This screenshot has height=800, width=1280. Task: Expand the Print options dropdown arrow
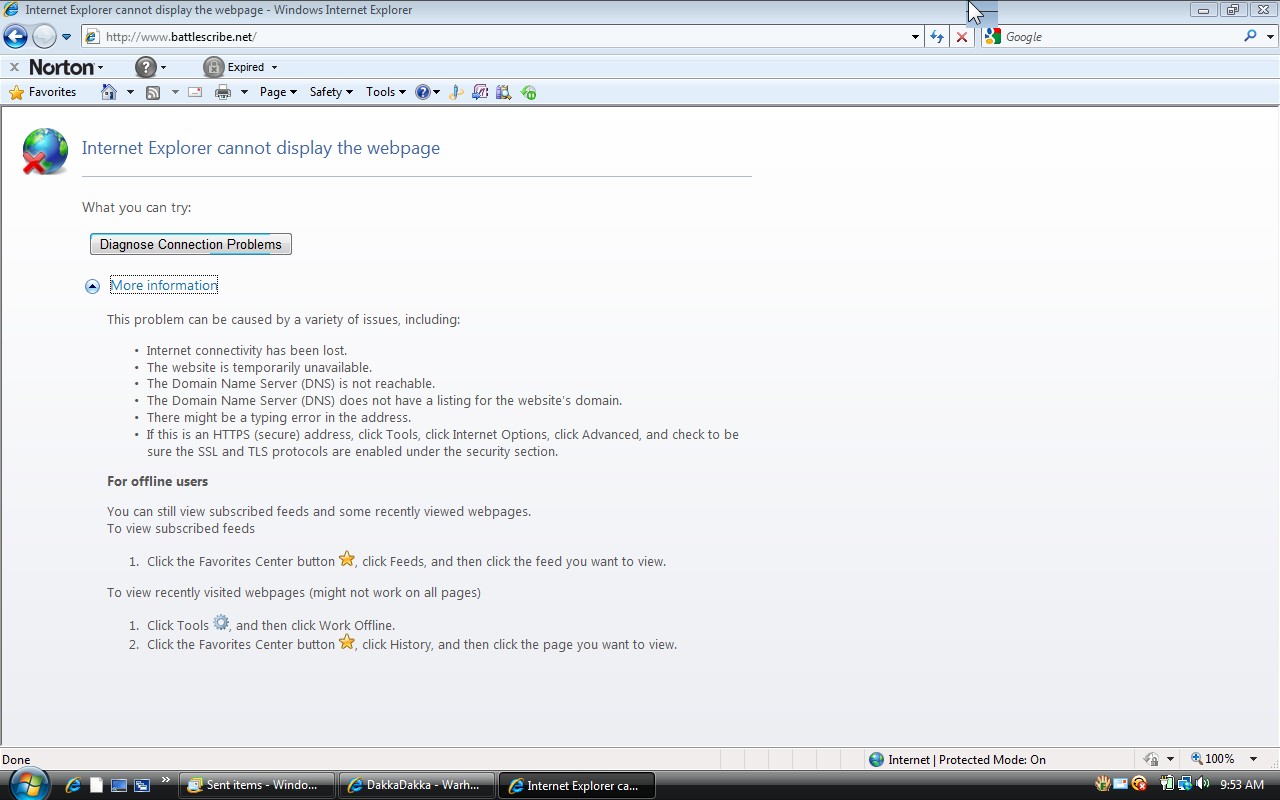pos(244,92)
